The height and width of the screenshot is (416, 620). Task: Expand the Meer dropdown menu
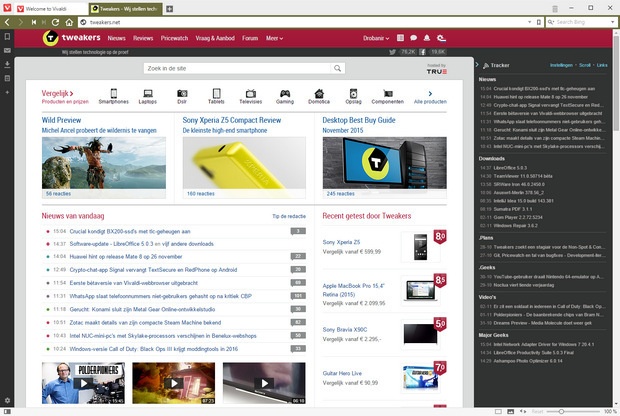[x=274, y=38]
